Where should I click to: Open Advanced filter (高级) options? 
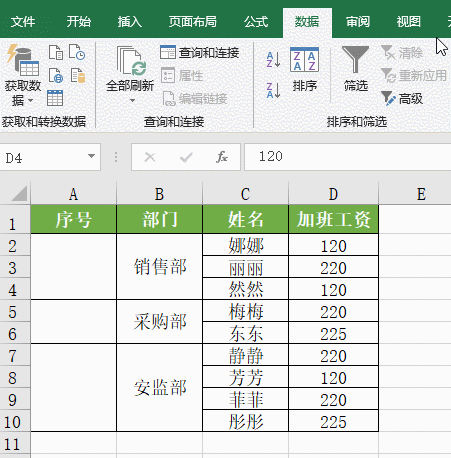[x=402, y=98]
